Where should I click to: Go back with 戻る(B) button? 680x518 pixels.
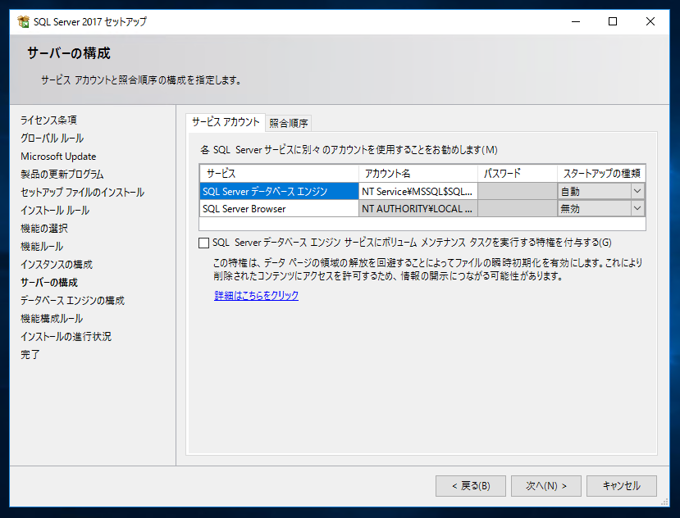(471, 486)
